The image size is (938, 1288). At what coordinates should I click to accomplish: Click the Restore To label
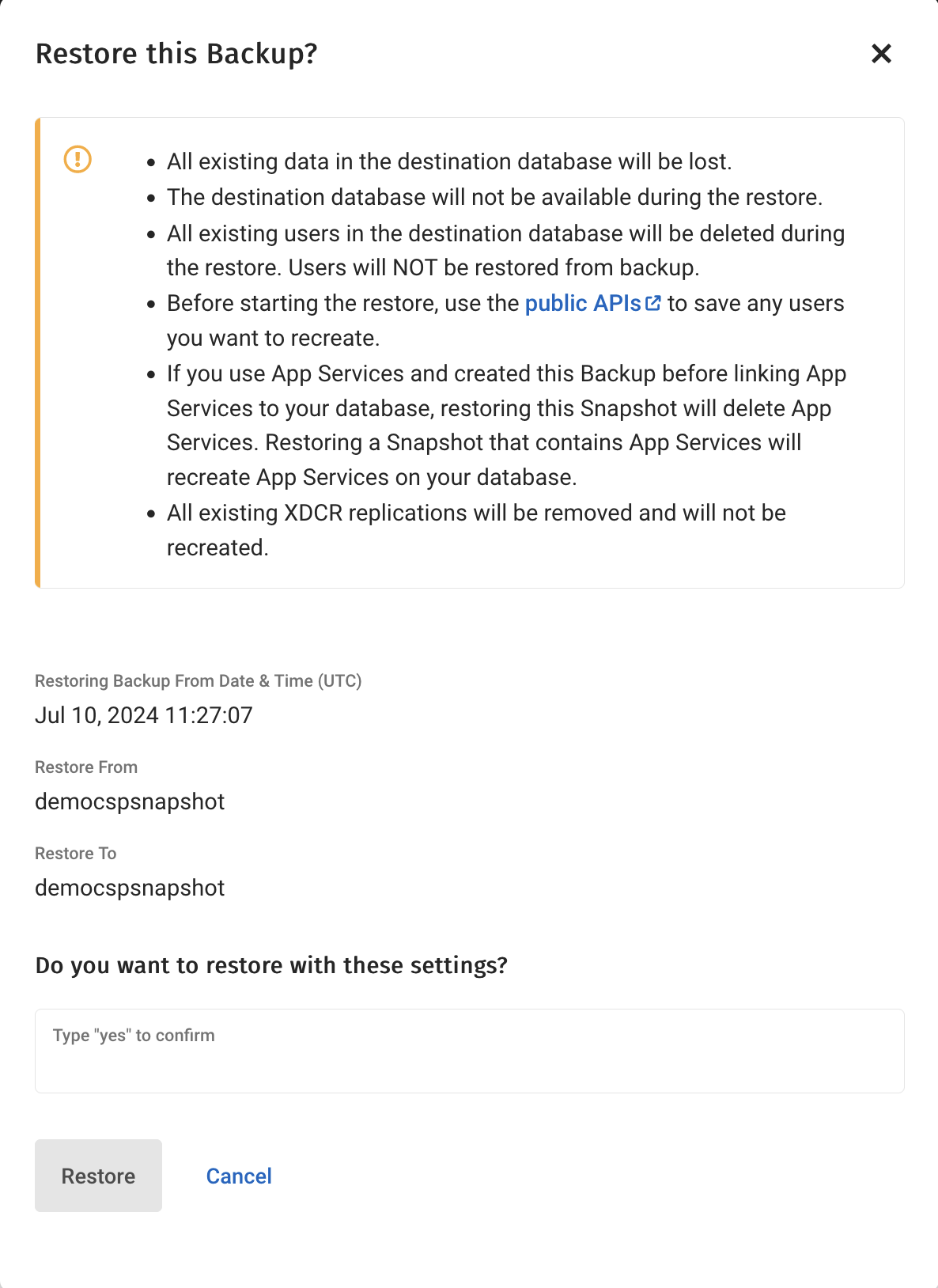(75, 853)
